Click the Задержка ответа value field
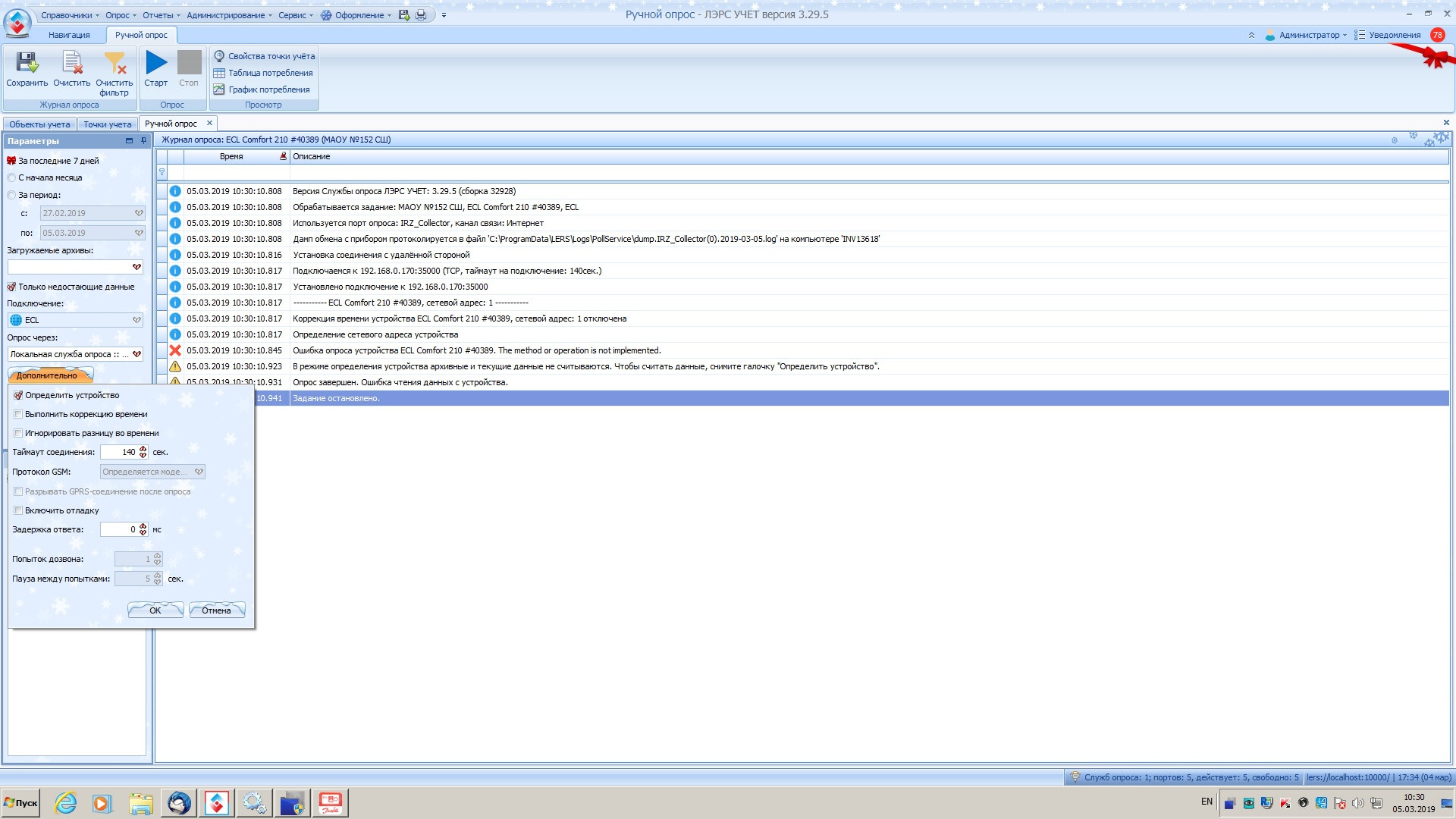This screenshot has width=1456, height=819. 119,529
